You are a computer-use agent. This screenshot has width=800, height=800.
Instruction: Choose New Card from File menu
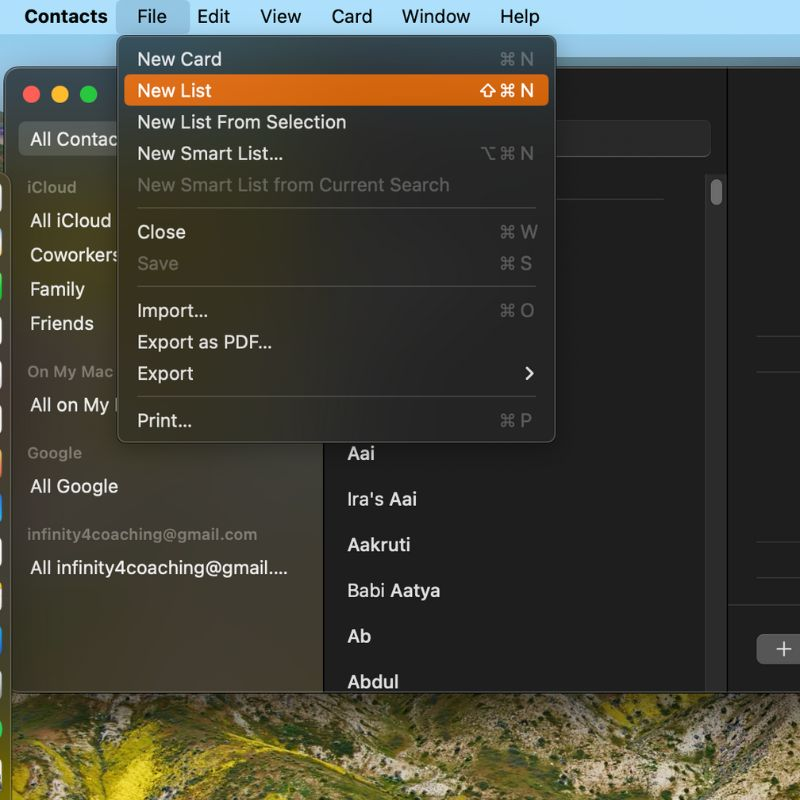pos(336,59)
